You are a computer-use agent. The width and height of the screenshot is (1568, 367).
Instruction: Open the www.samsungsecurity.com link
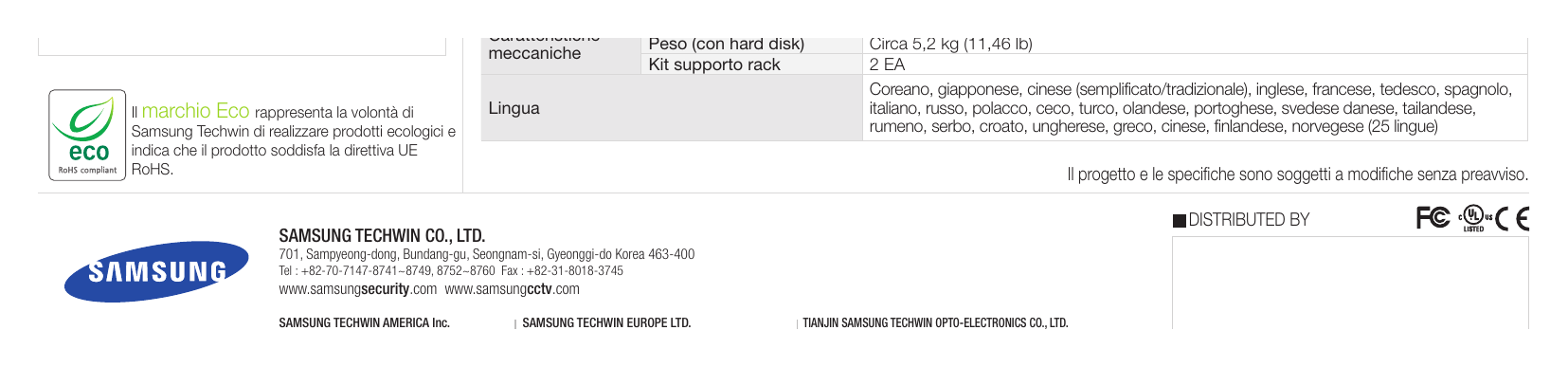pos(357,288)
